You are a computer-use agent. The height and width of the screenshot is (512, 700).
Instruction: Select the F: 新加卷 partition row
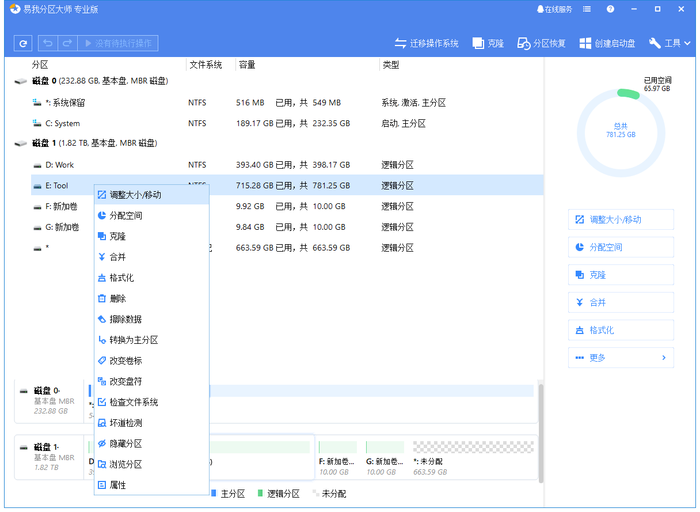[x=287, y=206]
